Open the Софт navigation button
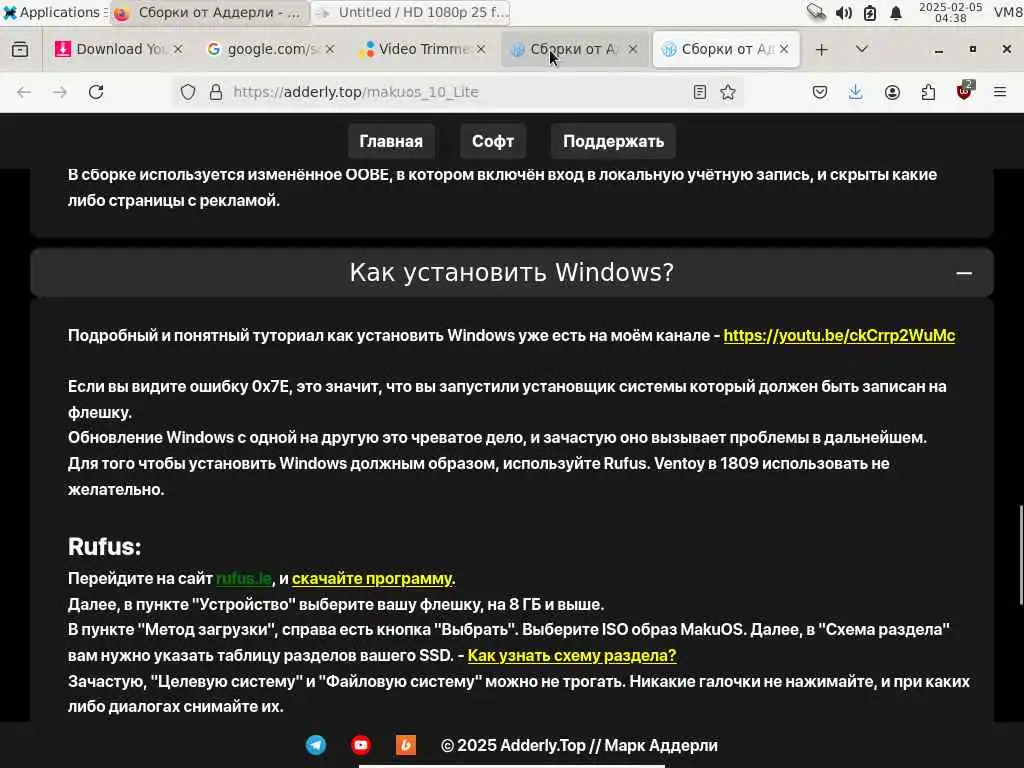 493,141
